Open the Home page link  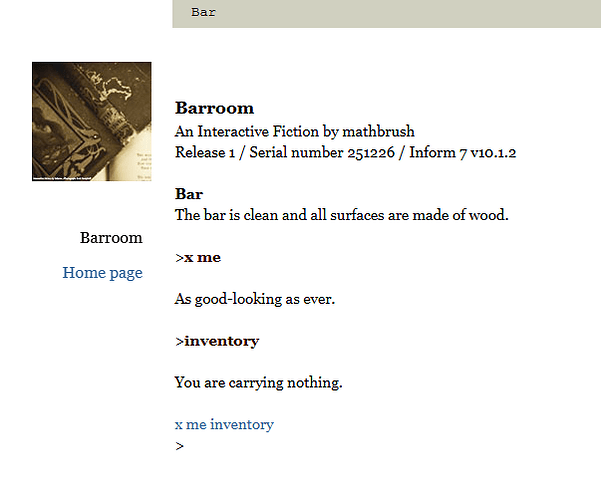pos(102,273)
